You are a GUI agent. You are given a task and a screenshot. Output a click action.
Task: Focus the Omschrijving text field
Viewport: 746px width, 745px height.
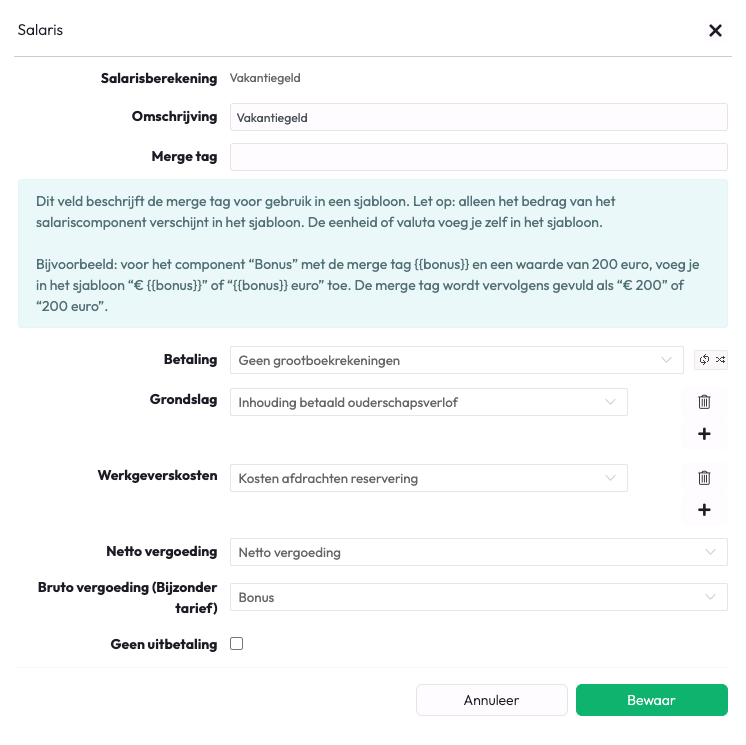478,117
